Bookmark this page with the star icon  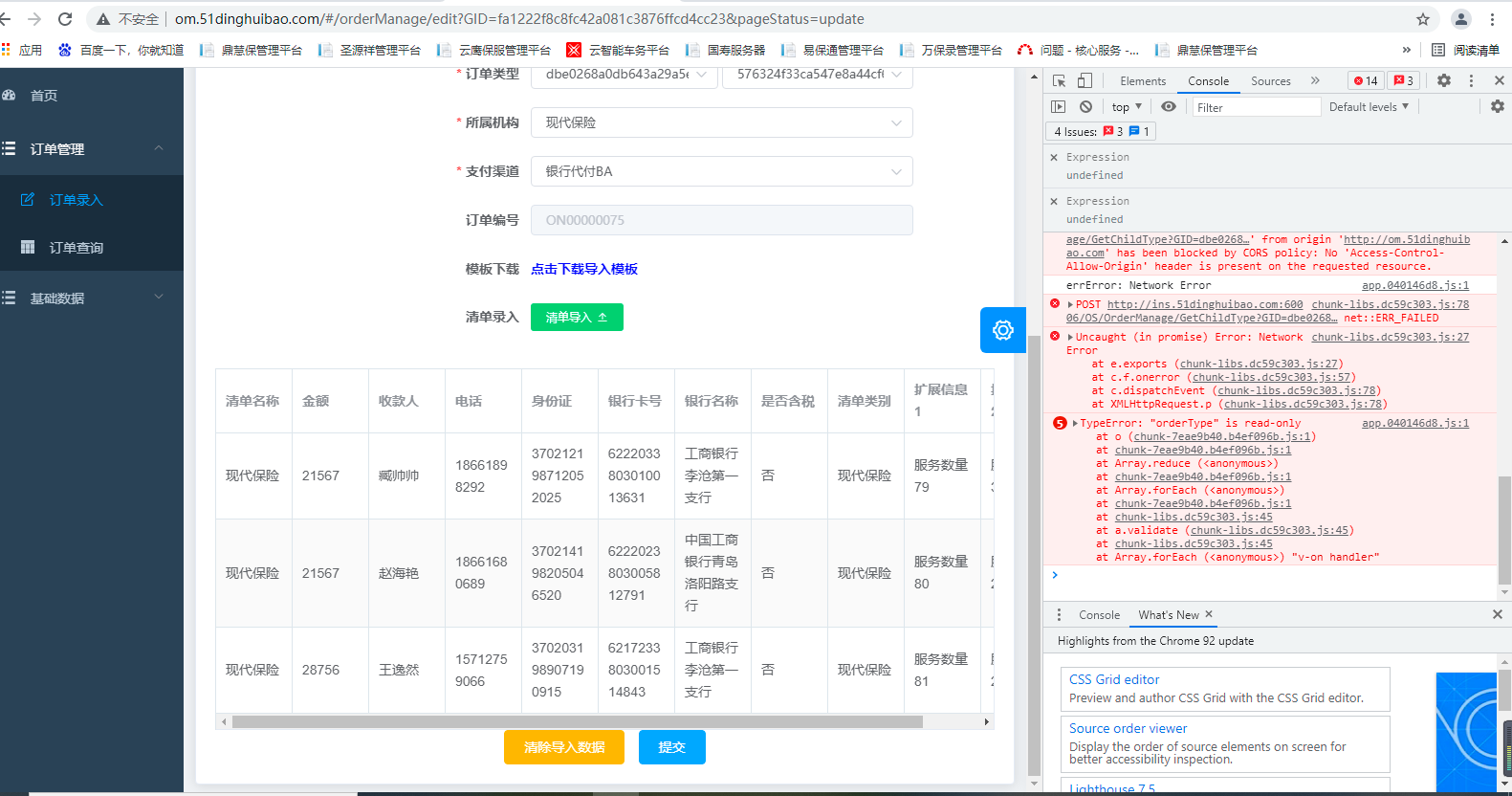tap(1423, 19)
